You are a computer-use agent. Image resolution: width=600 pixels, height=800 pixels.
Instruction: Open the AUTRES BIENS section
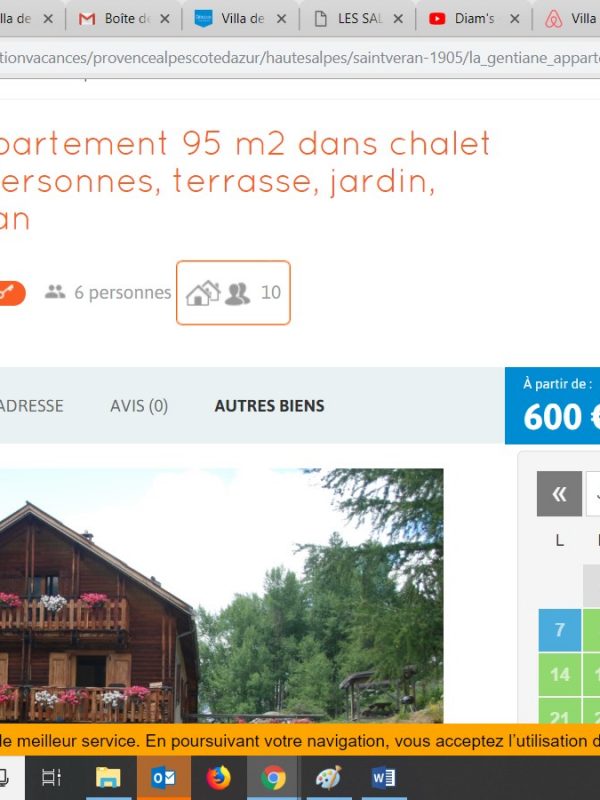point(269,406)
